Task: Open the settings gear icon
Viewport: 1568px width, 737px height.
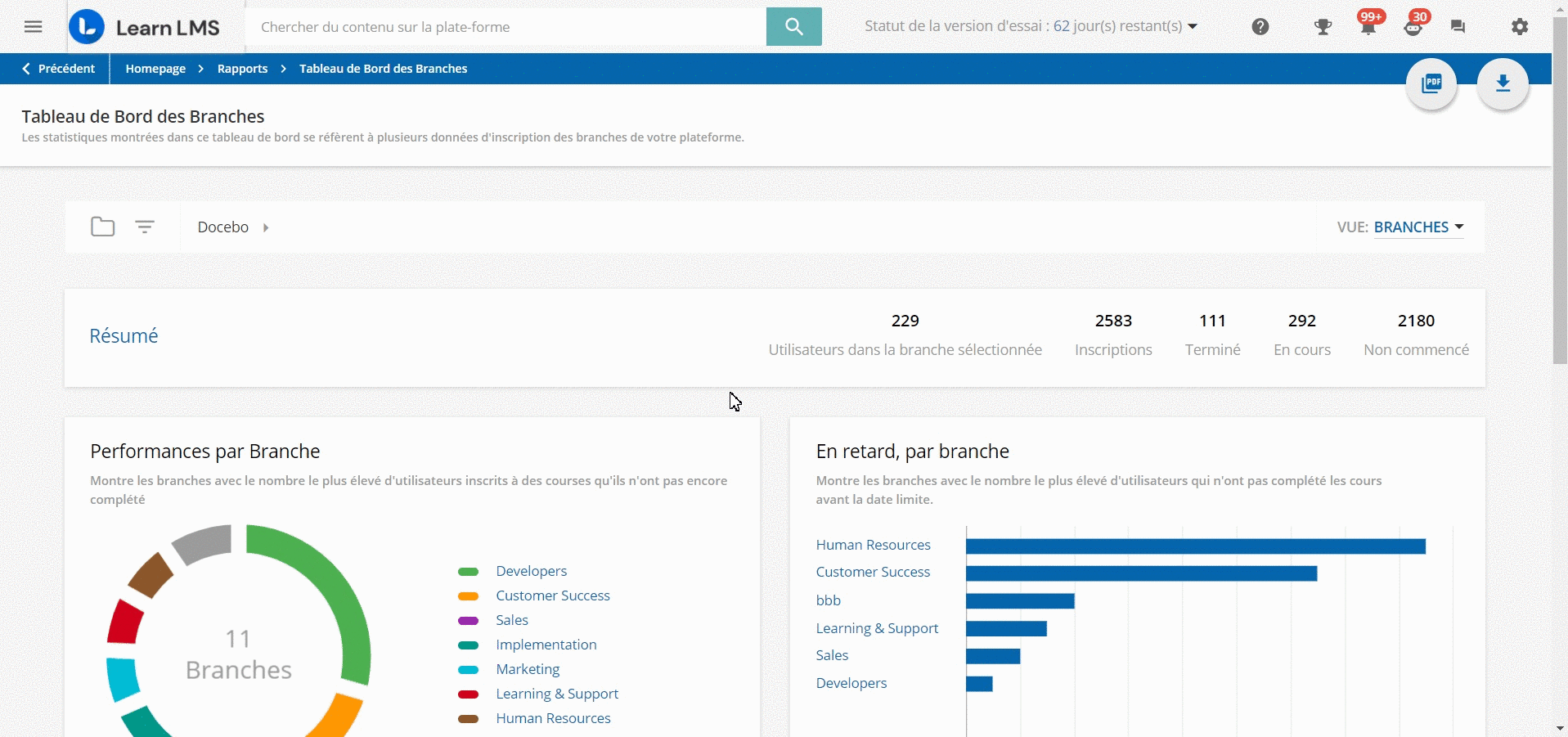Action: point(1520,26)
